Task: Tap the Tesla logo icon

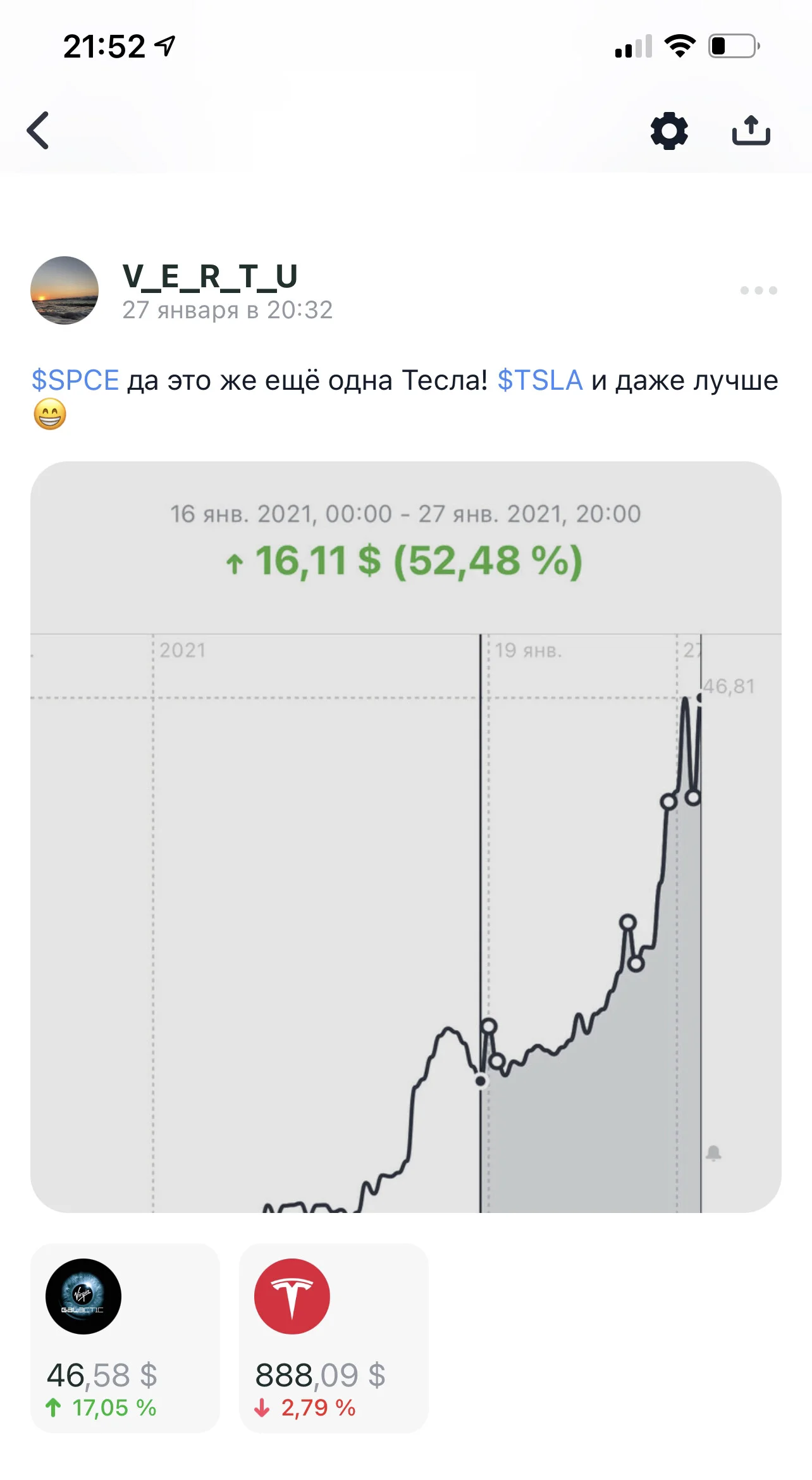Action: (292, 1297)
